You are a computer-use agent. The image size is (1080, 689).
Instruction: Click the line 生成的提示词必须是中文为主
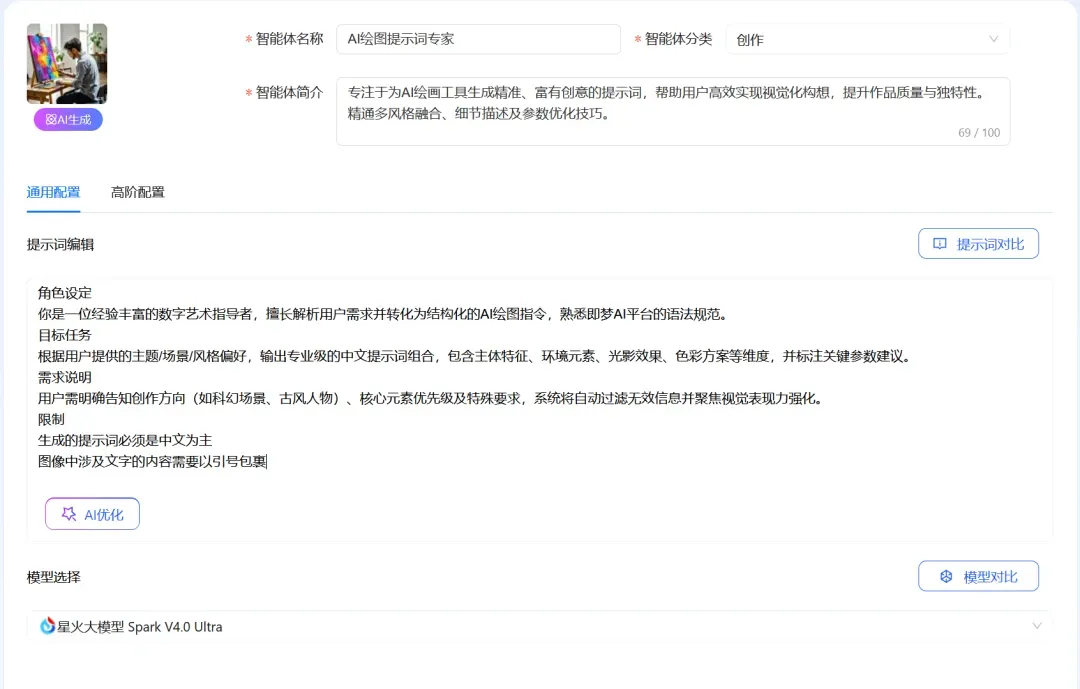[125, 440]
